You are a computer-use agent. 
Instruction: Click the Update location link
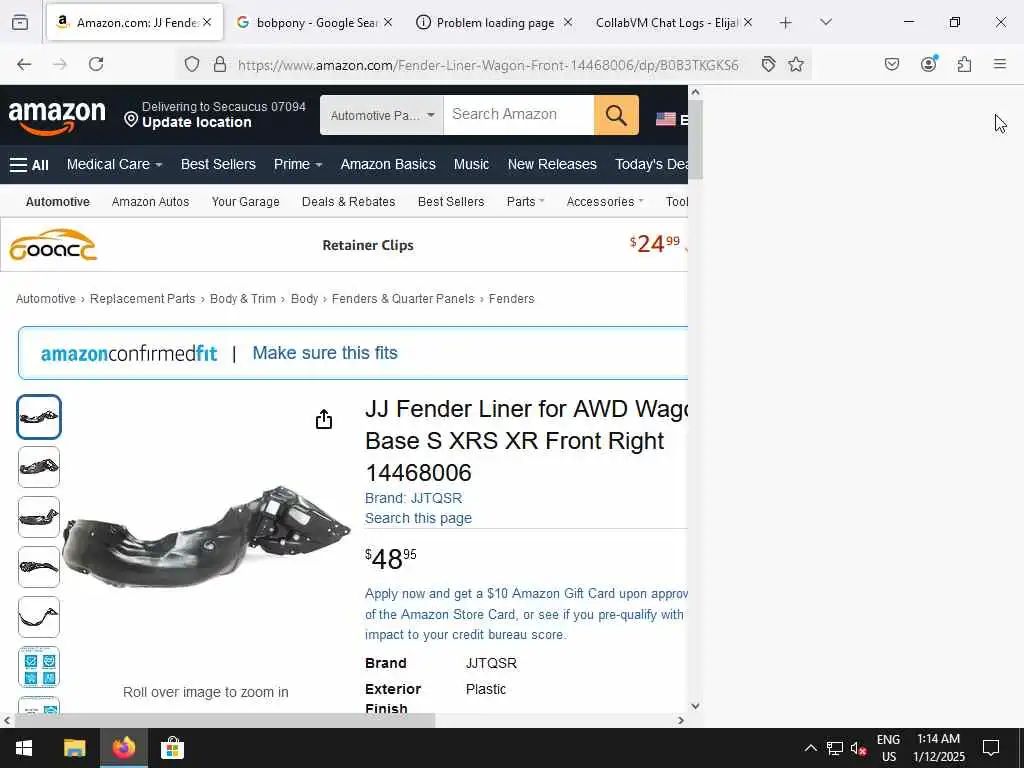[x=197, y=122]
